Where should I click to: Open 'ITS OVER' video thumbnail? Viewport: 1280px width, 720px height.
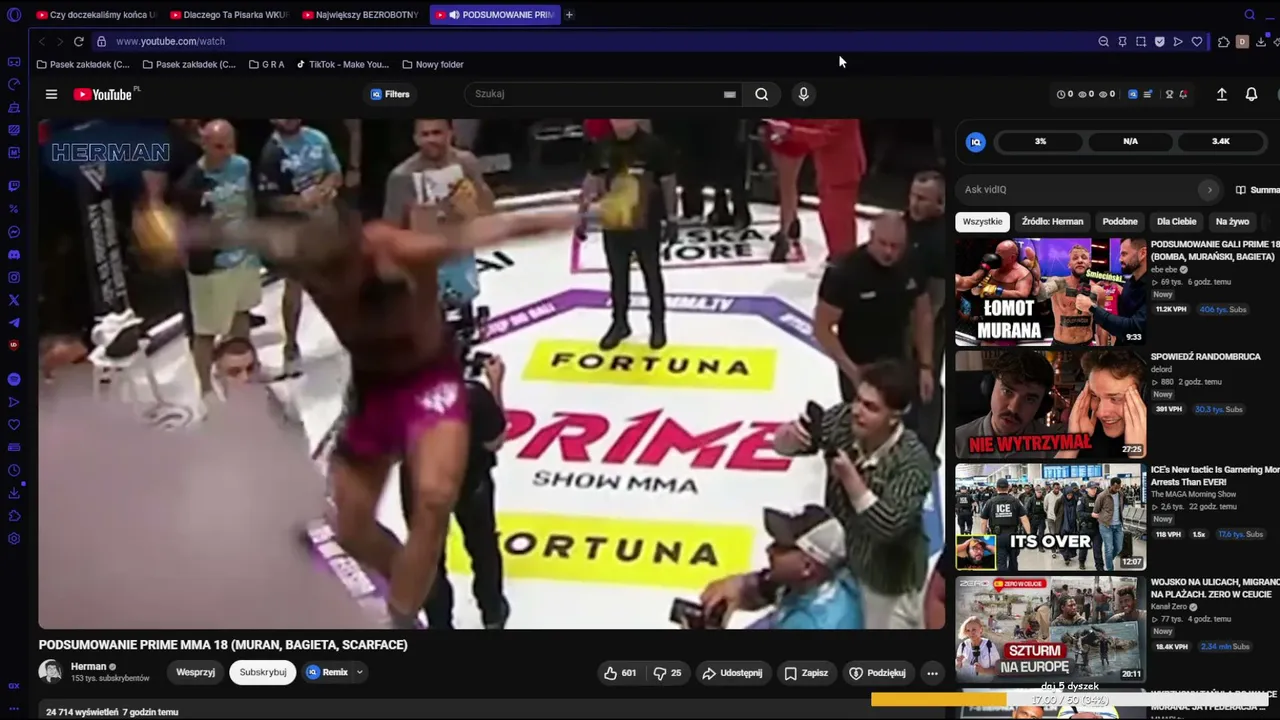pos(1050,517)
